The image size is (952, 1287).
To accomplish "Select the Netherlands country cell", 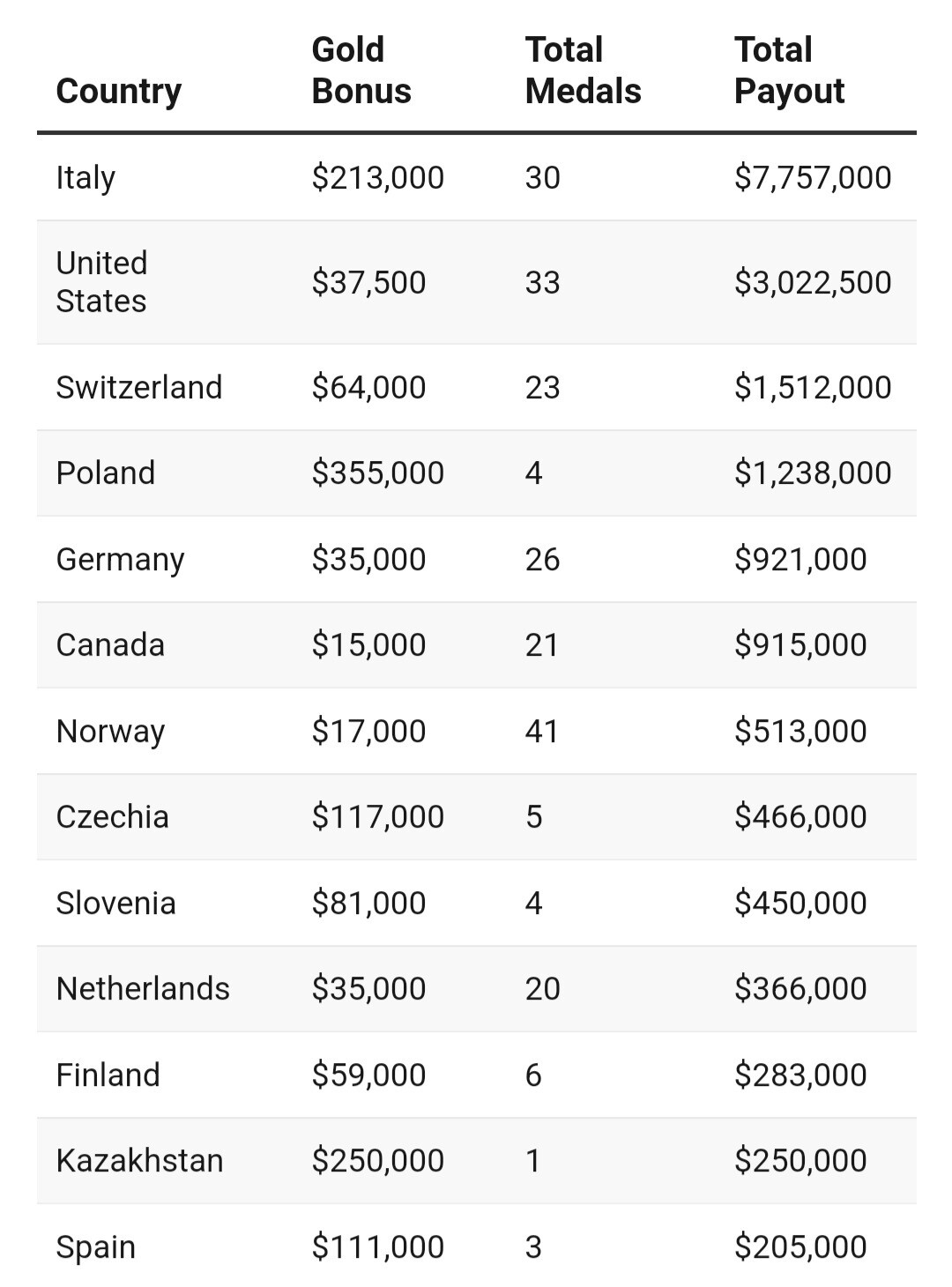I will [x=143, y=988].
